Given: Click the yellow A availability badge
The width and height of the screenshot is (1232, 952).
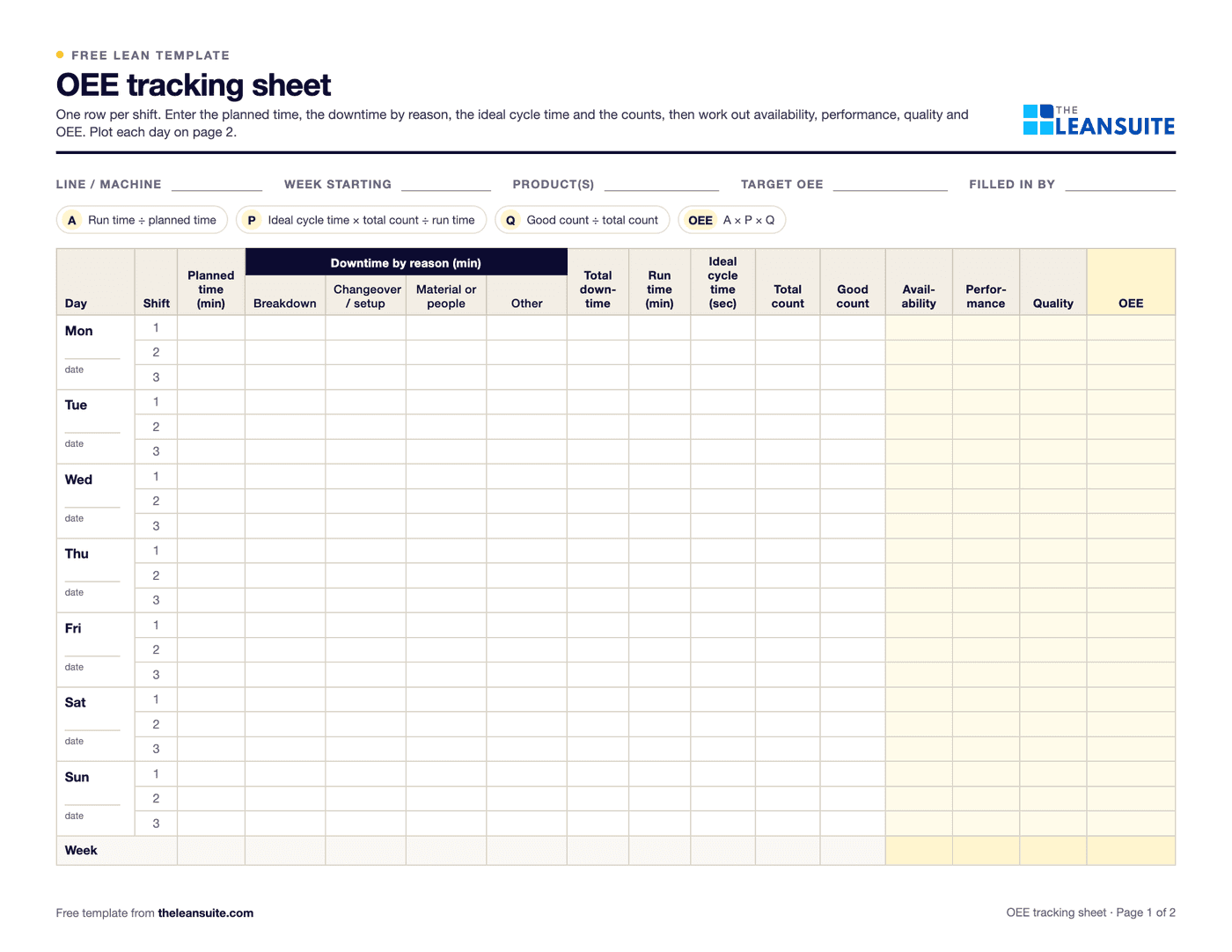Looking at the screenshot, I should point(72,220).
